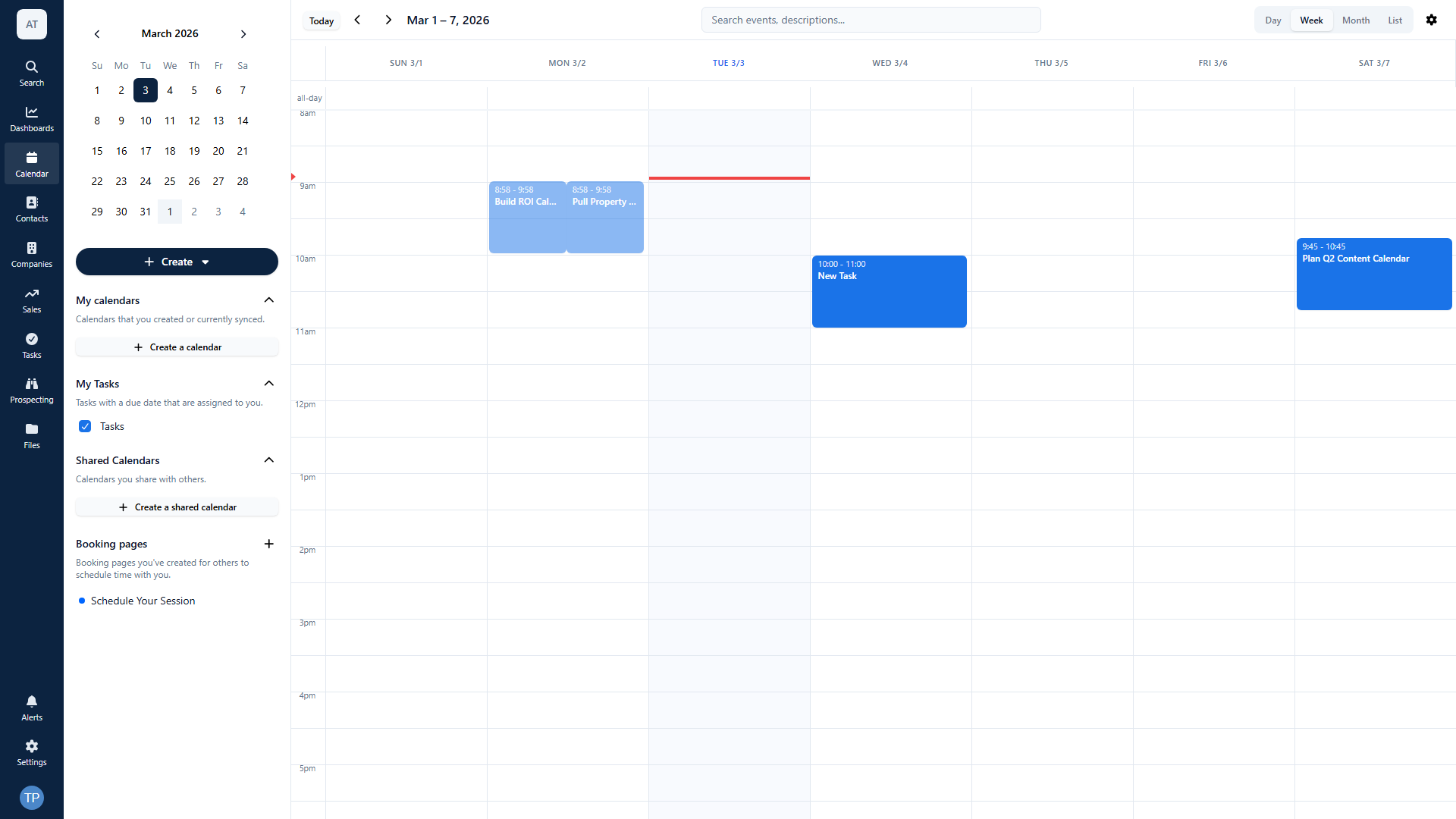Open Plan Q2 Content Calendar event

[x=1374, y=274]
